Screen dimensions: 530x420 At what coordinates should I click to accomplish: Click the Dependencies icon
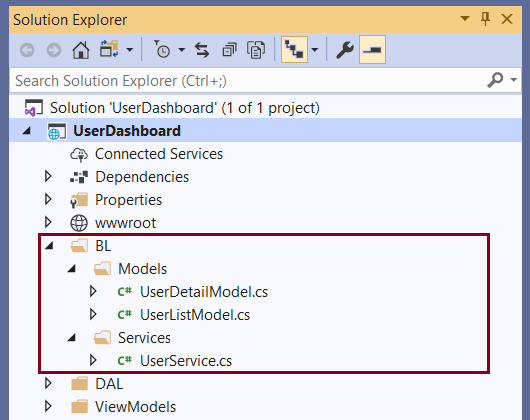pyautogui.click(x=79, y=177)
